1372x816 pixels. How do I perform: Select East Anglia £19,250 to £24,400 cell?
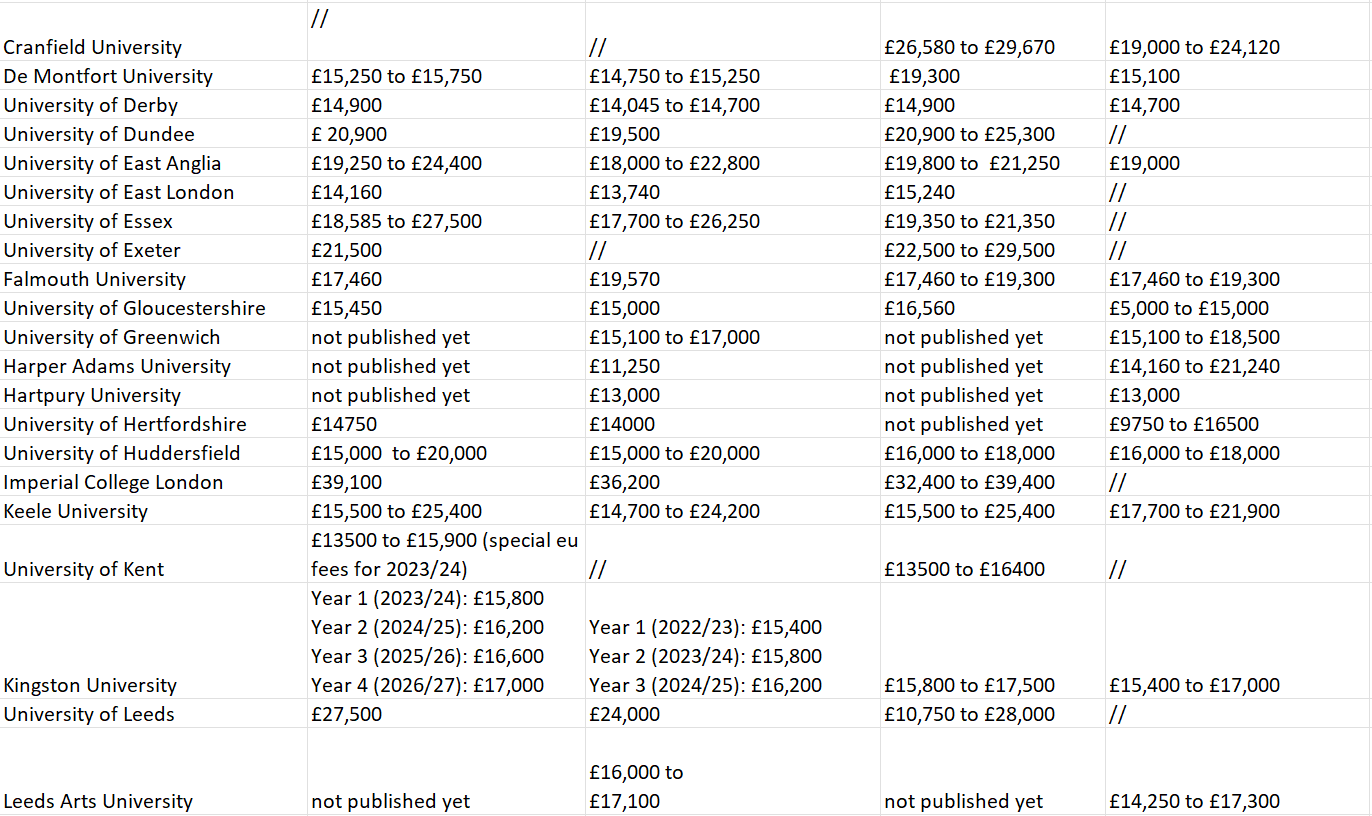point(396,163)
